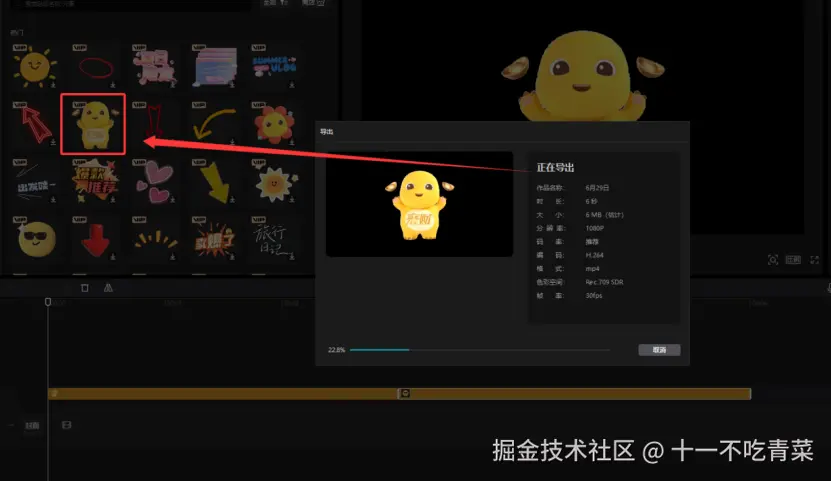Pick the yellow burst lines sticker

pyautogui.click(x=155, y=239)
